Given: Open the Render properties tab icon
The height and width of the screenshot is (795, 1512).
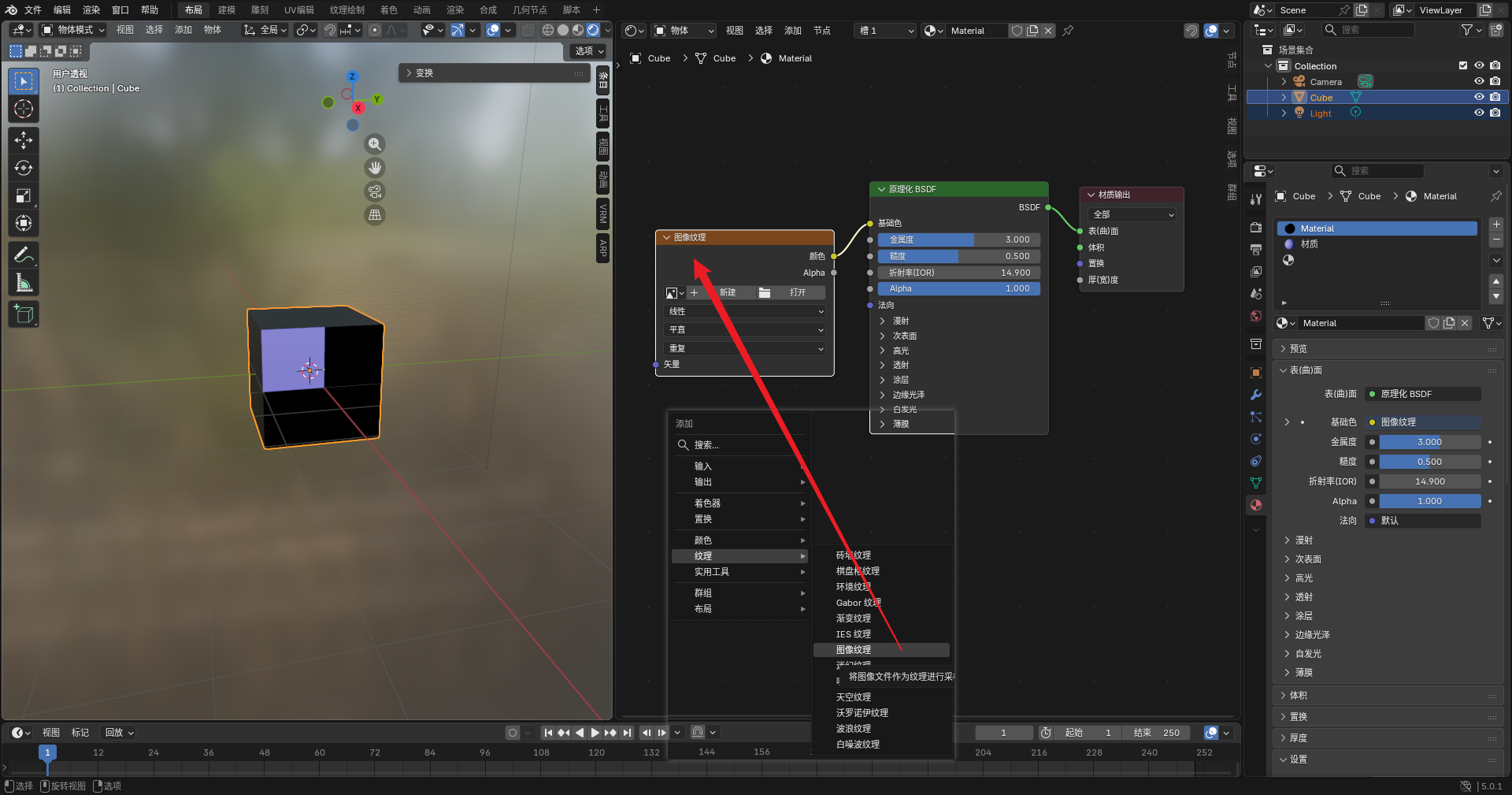Looking at the screenshot, I should click(1256, 227).
